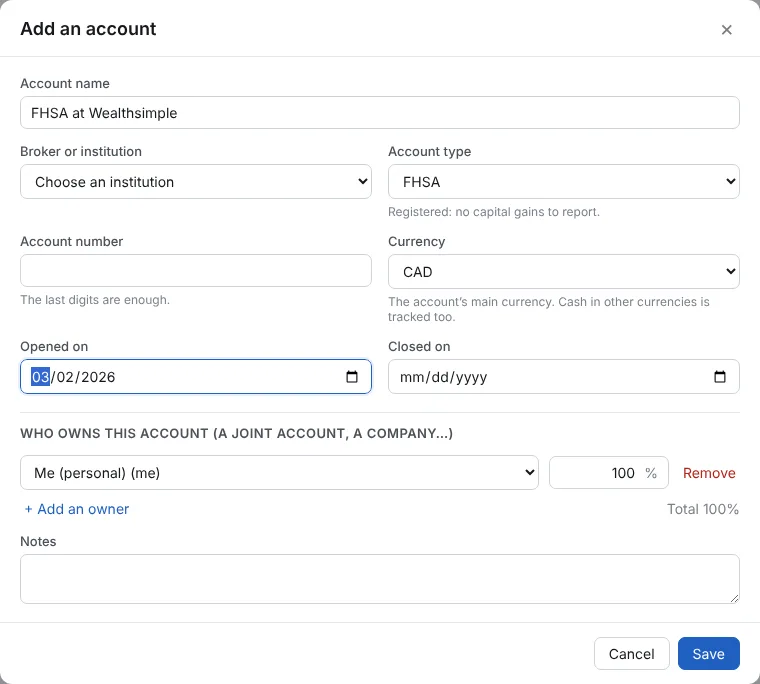Click the 'Notes' label

38,541
